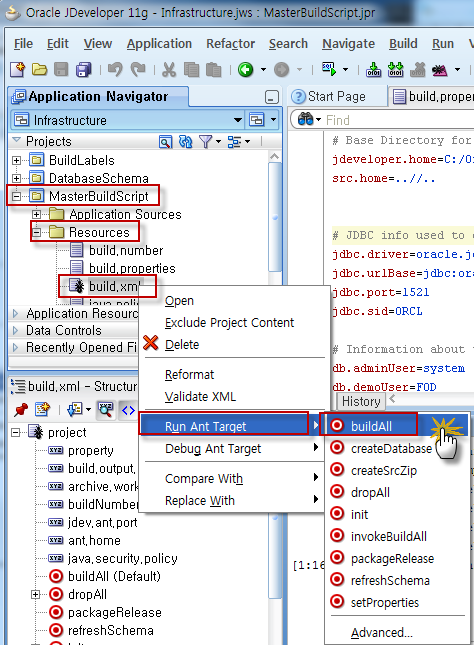Click the Refresh icon in Projects toolbar
The width and height of the screenshot is (474, 645).
(186, 142)
